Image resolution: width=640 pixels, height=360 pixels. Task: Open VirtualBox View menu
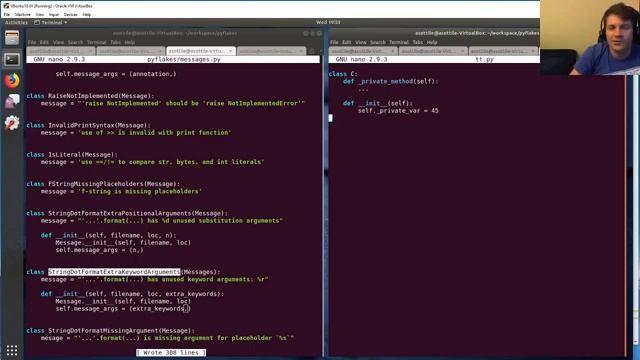40,14
